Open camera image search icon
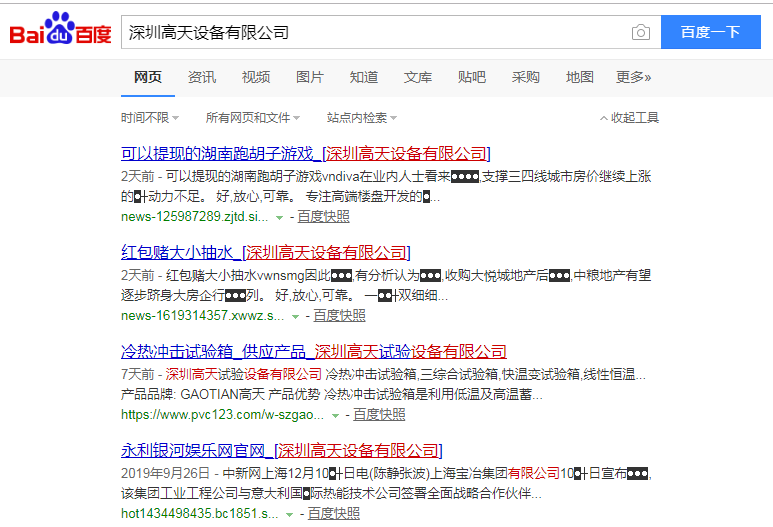 (x=640, y=33)
